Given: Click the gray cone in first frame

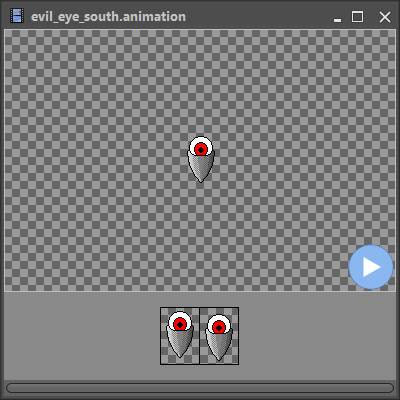Looking at the screenshot, I should [180, 343].
